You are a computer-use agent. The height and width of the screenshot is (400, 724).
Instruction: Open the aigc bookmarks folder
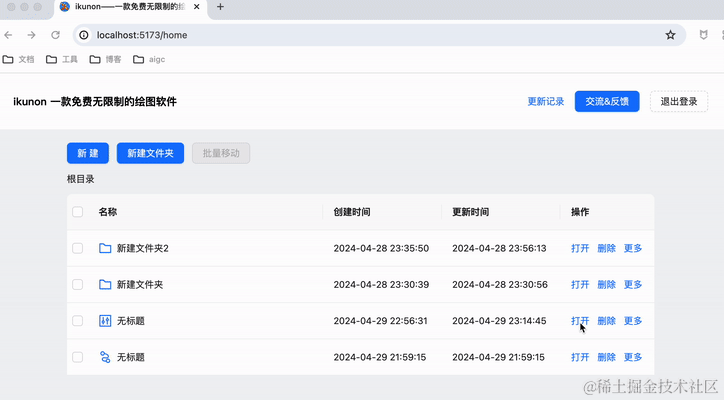(149, 59)
